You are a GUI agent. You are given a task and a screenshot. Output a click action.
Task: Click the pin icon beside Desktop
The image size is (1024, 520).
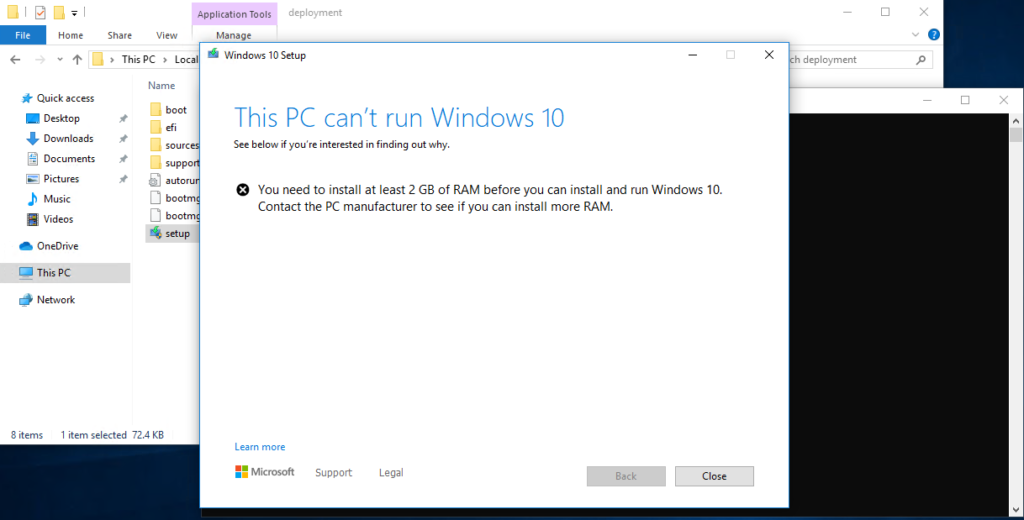point(123,118)
